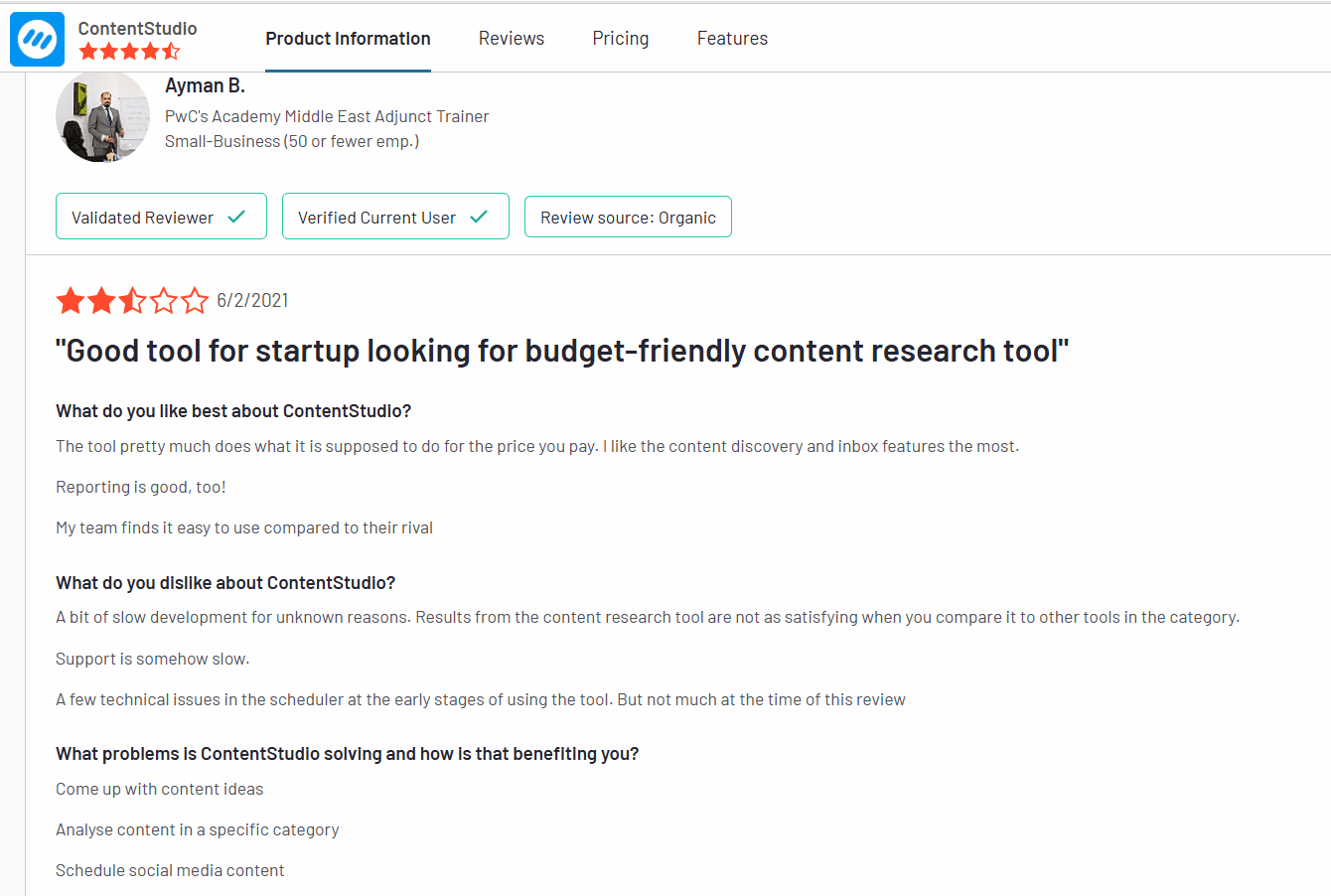1331x896 pixels.
Task: Switch to the Reviews tab
Action: 512,38
